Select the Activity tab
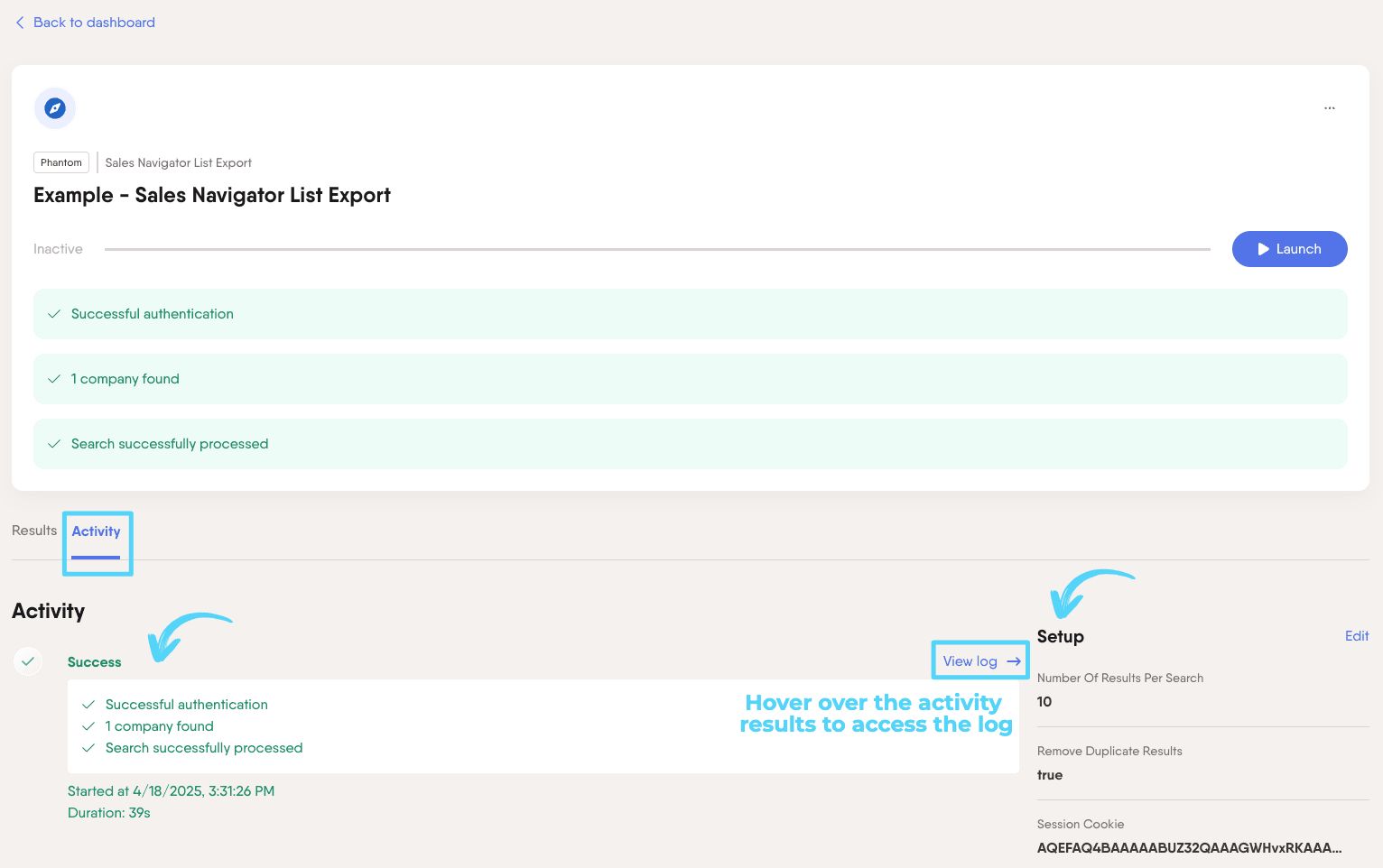 [x=96, y=531]
